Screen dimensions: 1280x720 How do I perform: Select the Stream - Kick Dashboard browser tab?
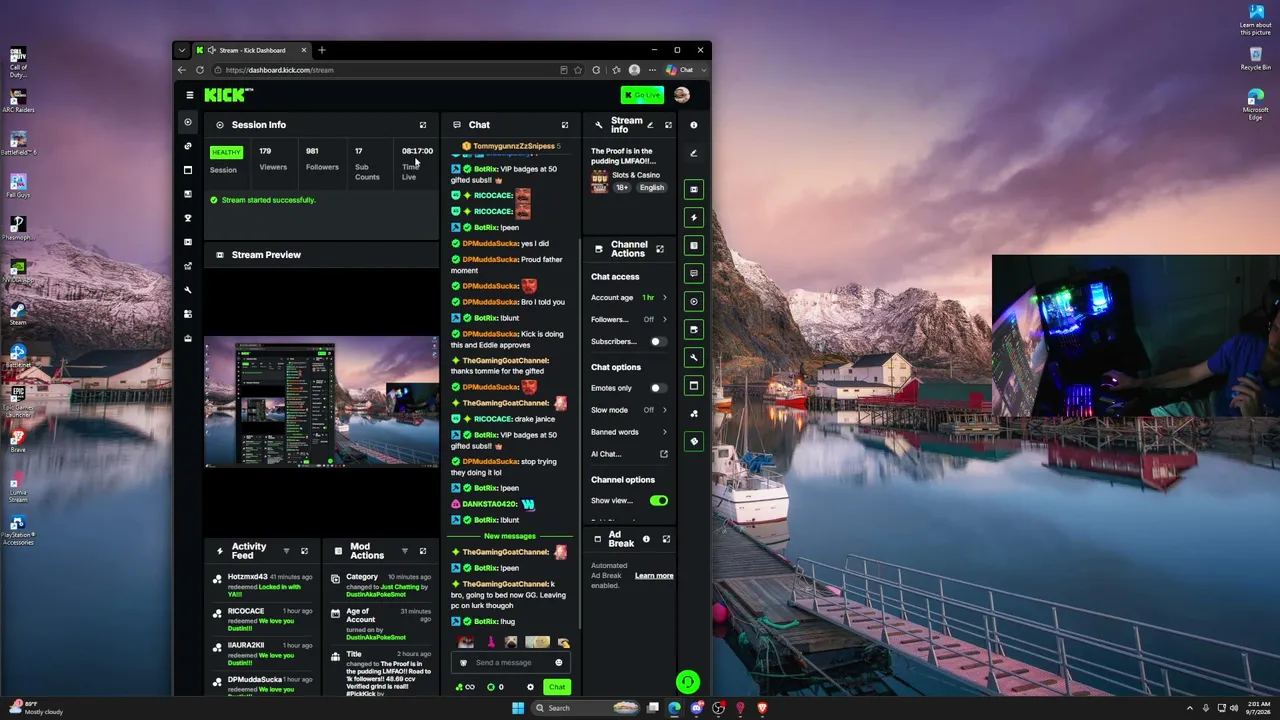tap(251, 50)
